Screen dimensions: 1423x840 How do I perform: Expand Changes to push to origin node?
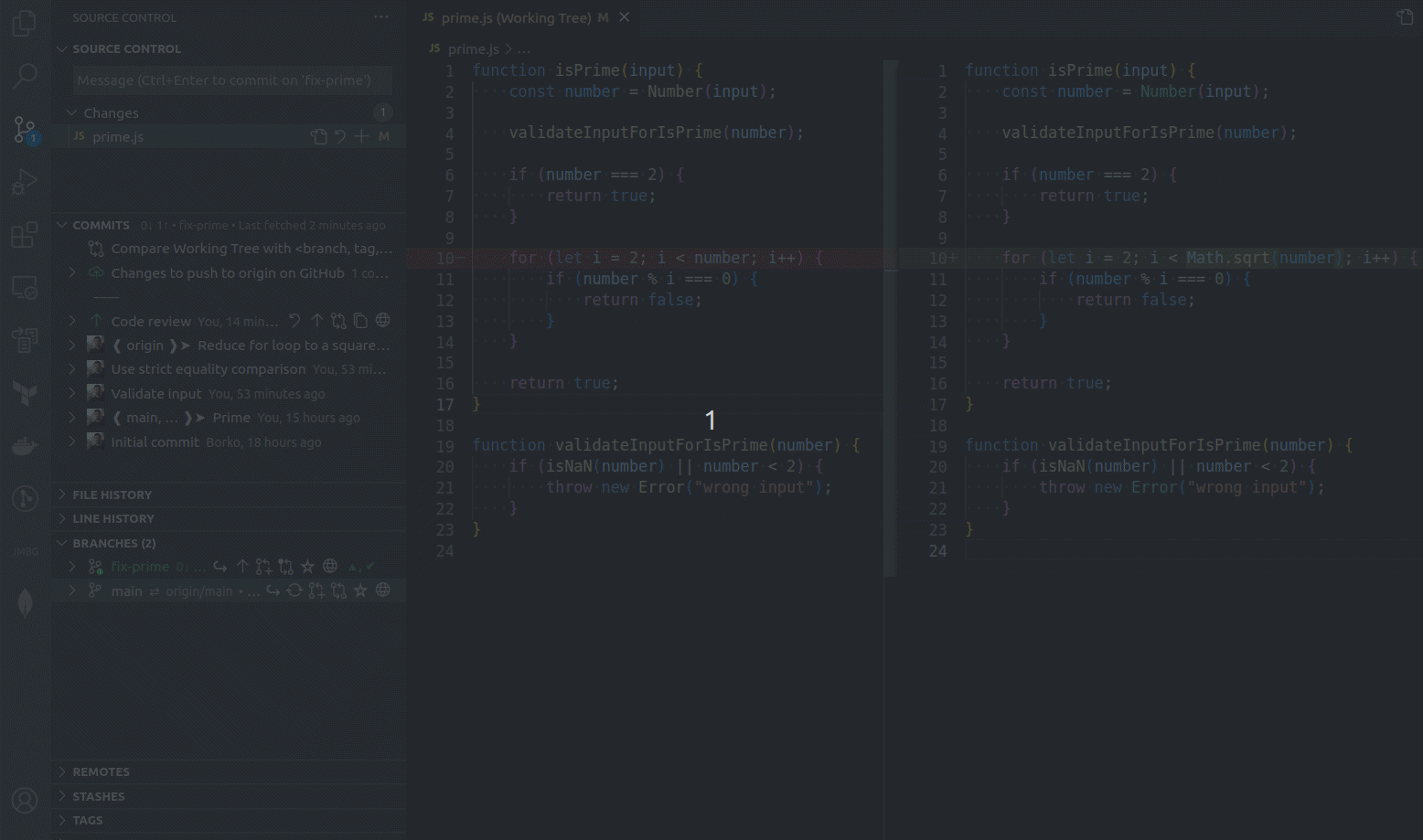coord(71,272)
